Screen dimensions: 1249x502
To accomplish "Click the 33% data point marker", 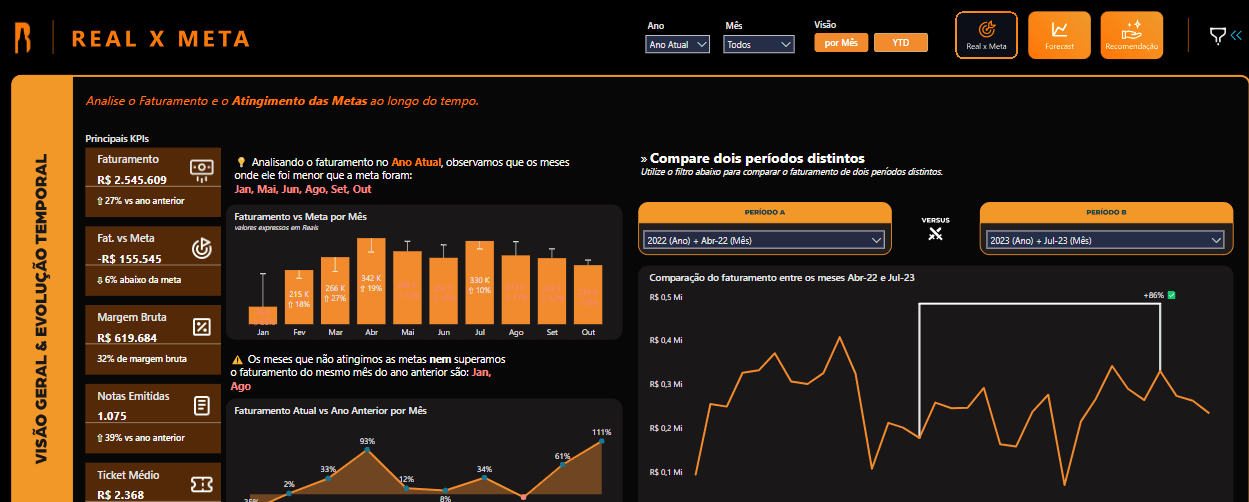I will (x=328, y=478).
